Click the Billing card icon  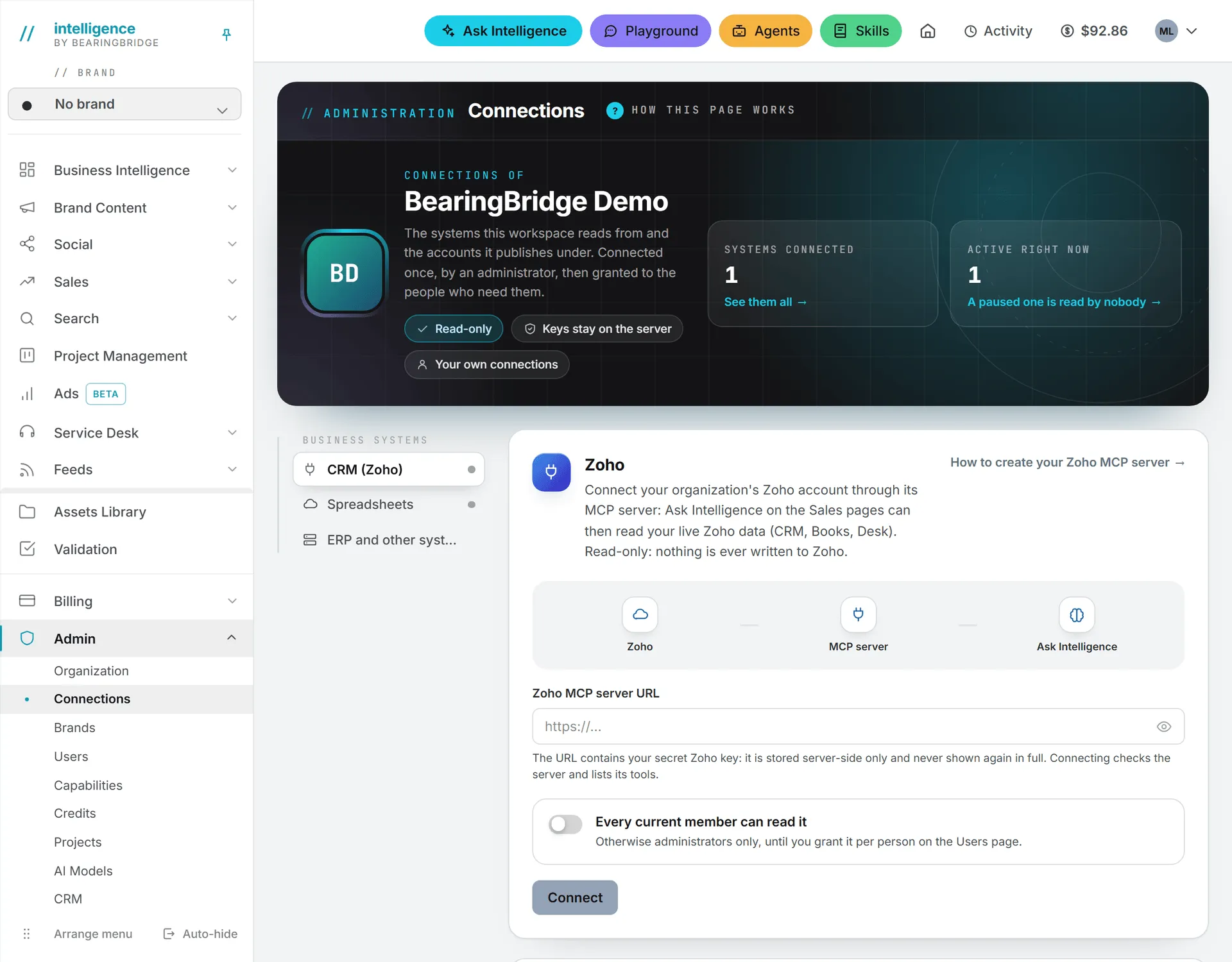pyautogui.click(x=27, y=601)
